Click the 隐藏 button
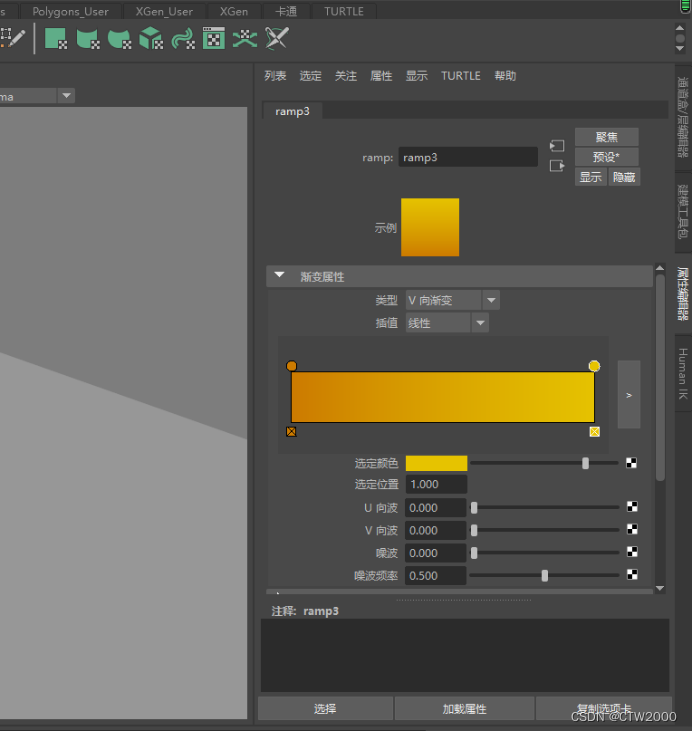693x732 pixels. click(x=624, y=177)
